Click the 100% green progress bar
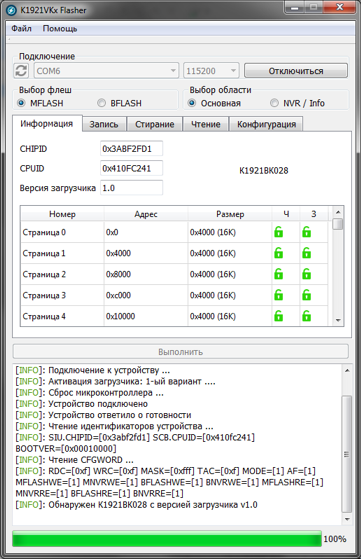The image size is (361, 559). point(167,539)
